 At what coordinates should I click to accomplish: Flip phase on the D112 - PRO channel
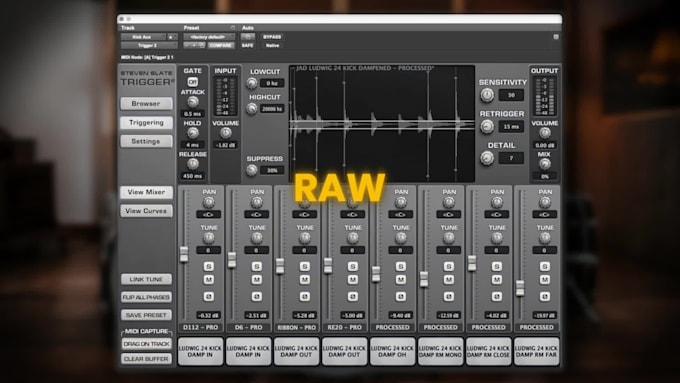coord(209,297)
